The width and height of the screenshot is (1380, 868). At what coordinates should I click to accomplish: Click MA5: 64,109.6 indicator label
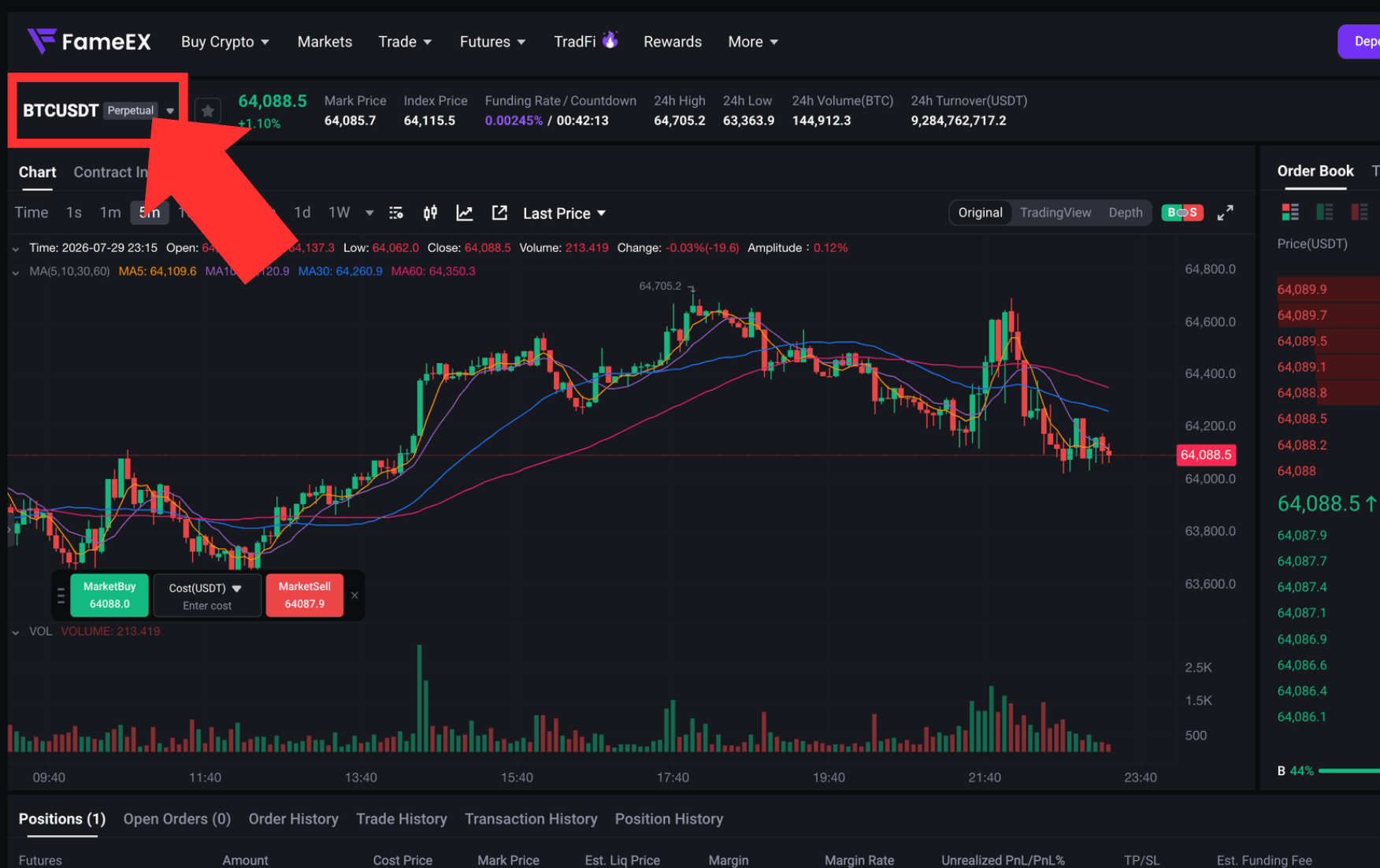coord(158,272)
